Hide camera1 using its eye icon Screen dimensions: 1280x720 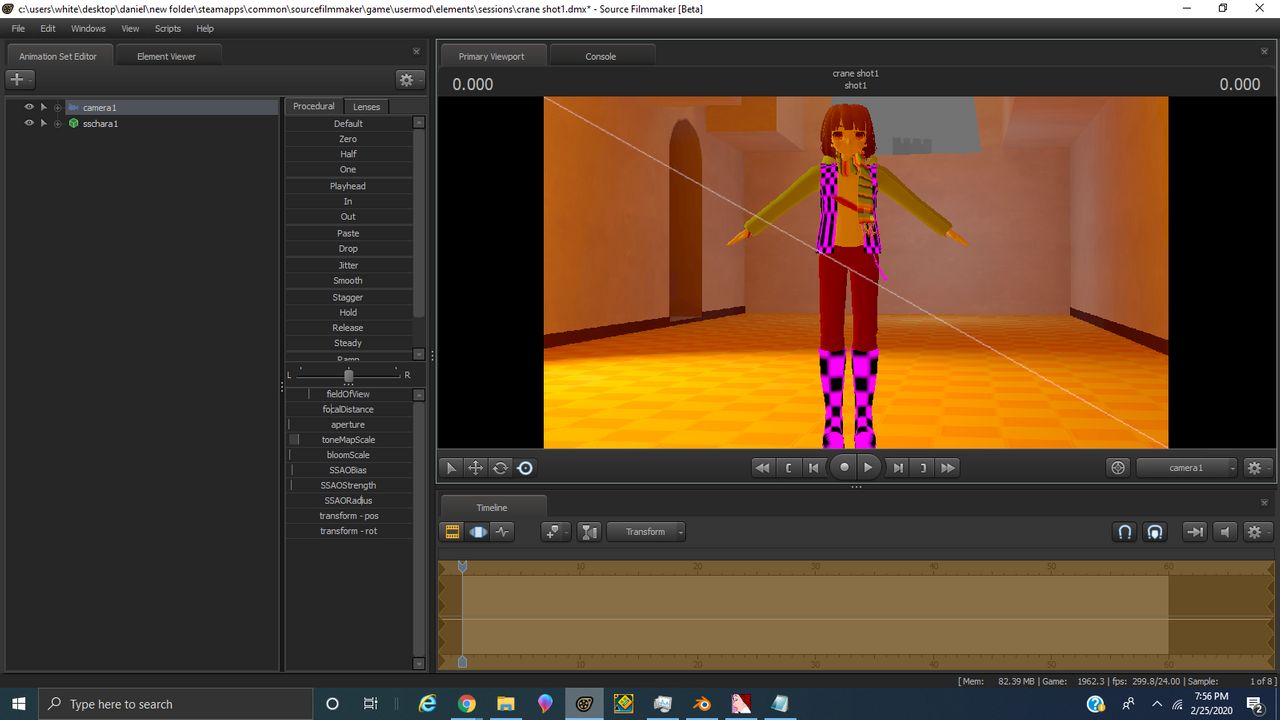(29, 107)
